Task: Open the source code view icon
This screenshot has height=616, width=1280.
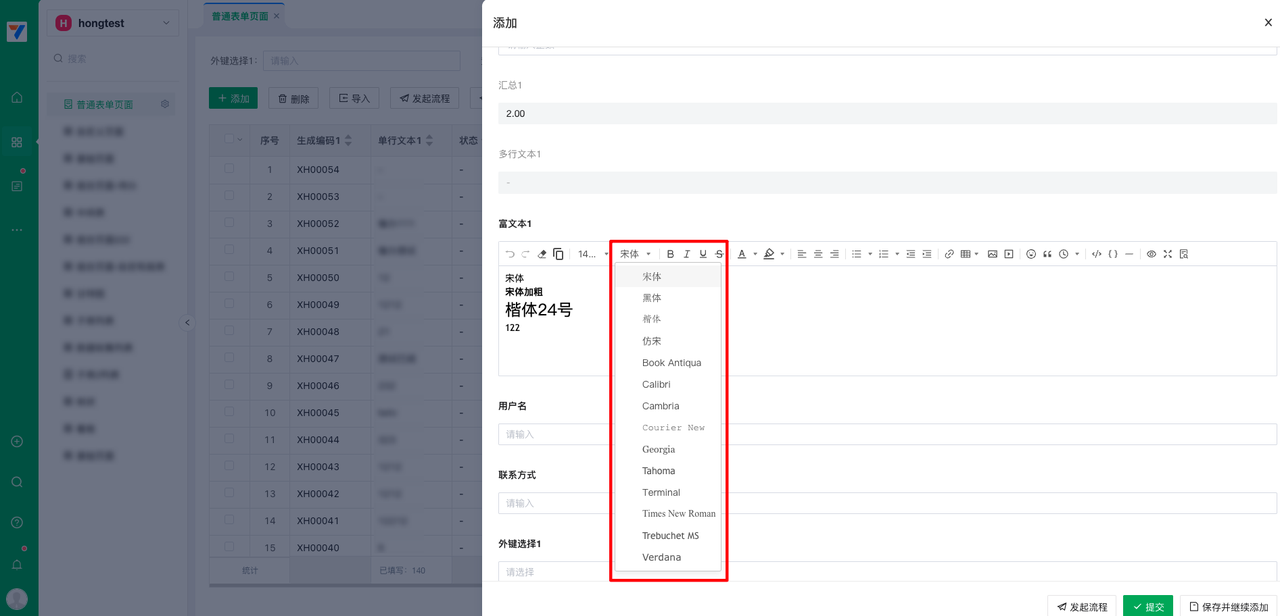Action: (x=1096, y=254)
